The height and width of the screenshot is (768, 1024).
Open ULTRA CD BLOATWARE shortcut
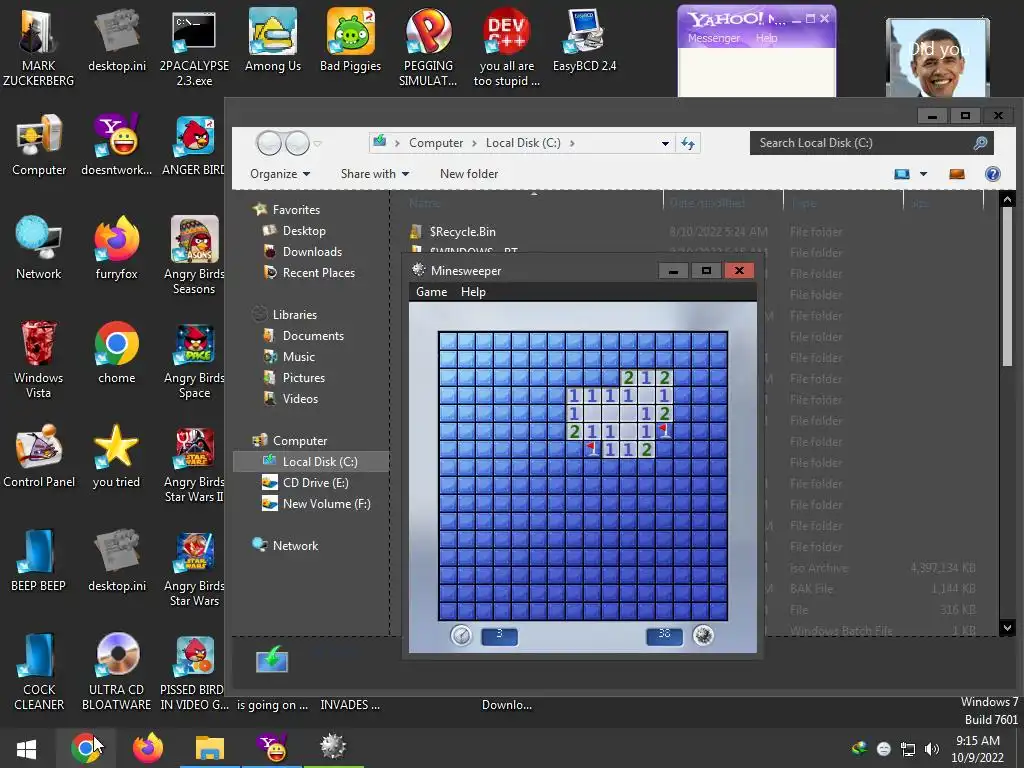(116, 671)
